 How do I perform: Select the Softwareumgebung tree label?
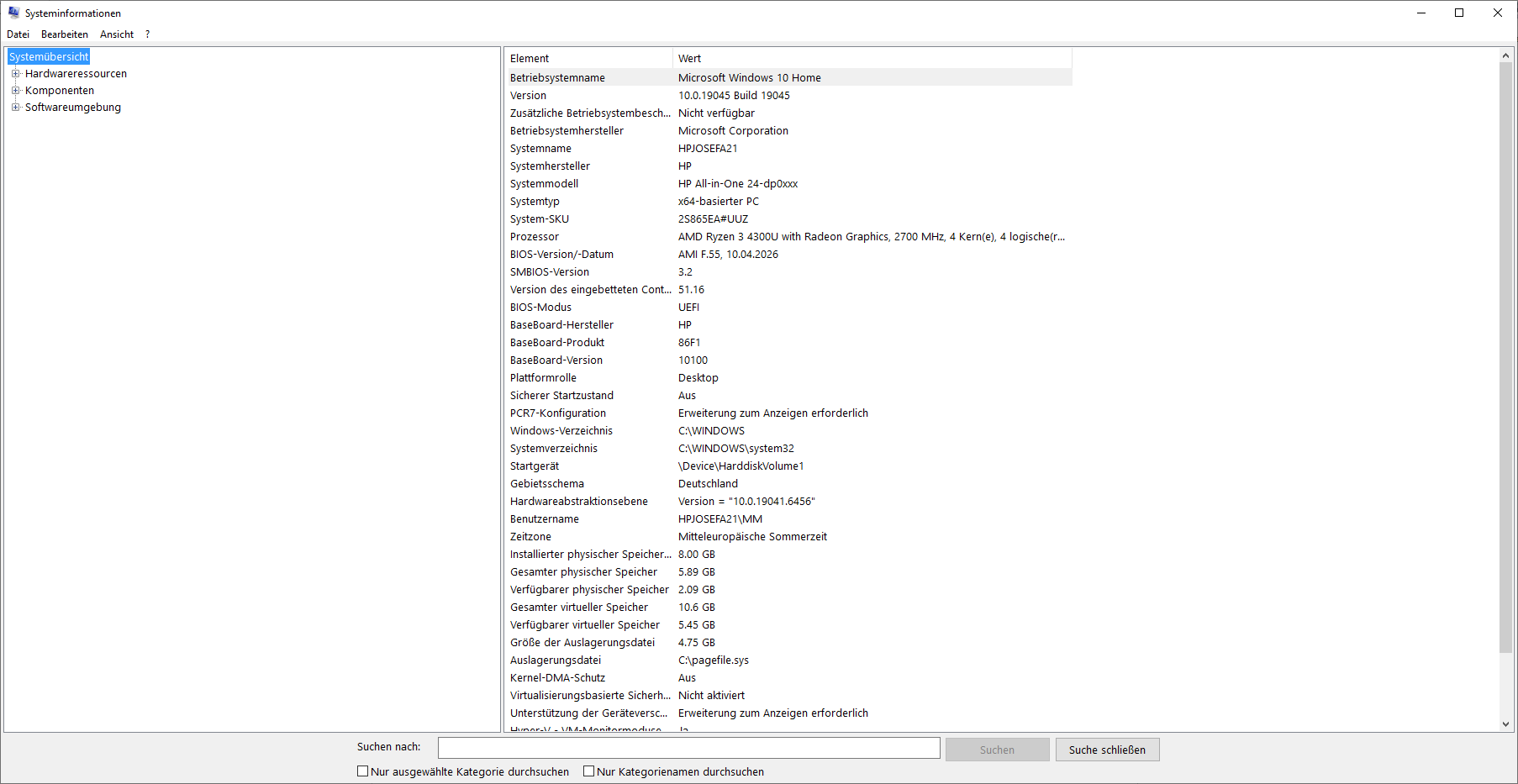click(x=73, y=108)
